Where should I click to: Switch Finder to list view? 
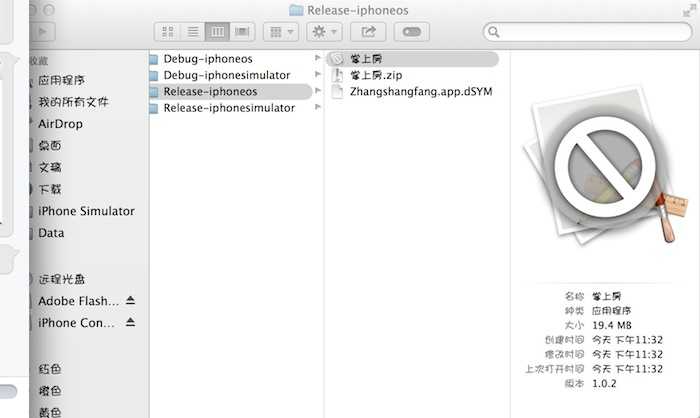point(193,32)
